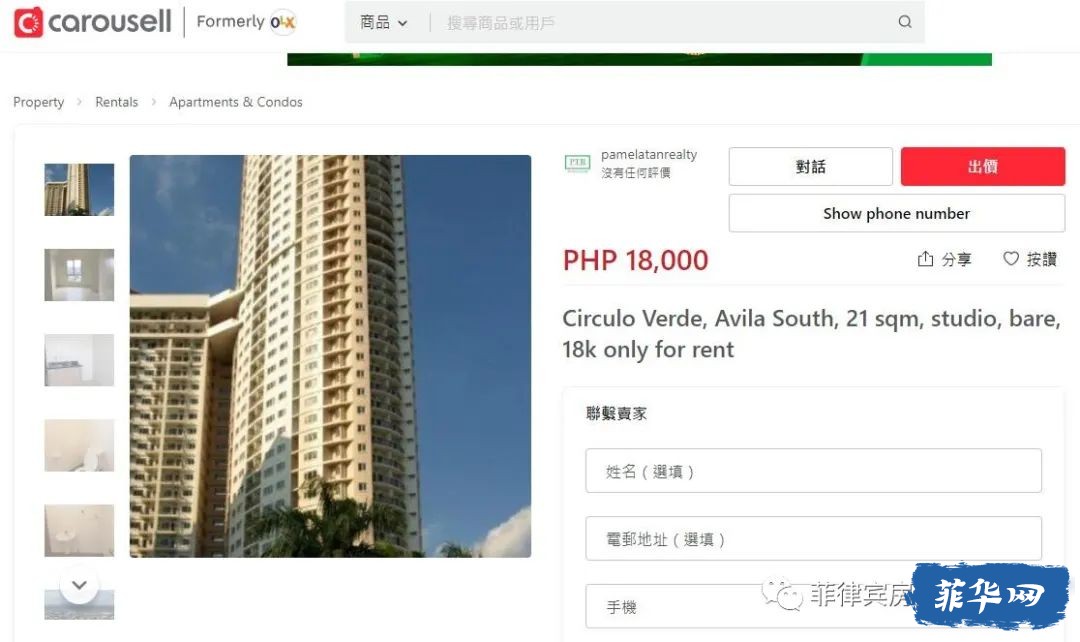Screen dimensions: 1080x642
Task: Select the empty room window thumbnail
Action: (79, 275)
